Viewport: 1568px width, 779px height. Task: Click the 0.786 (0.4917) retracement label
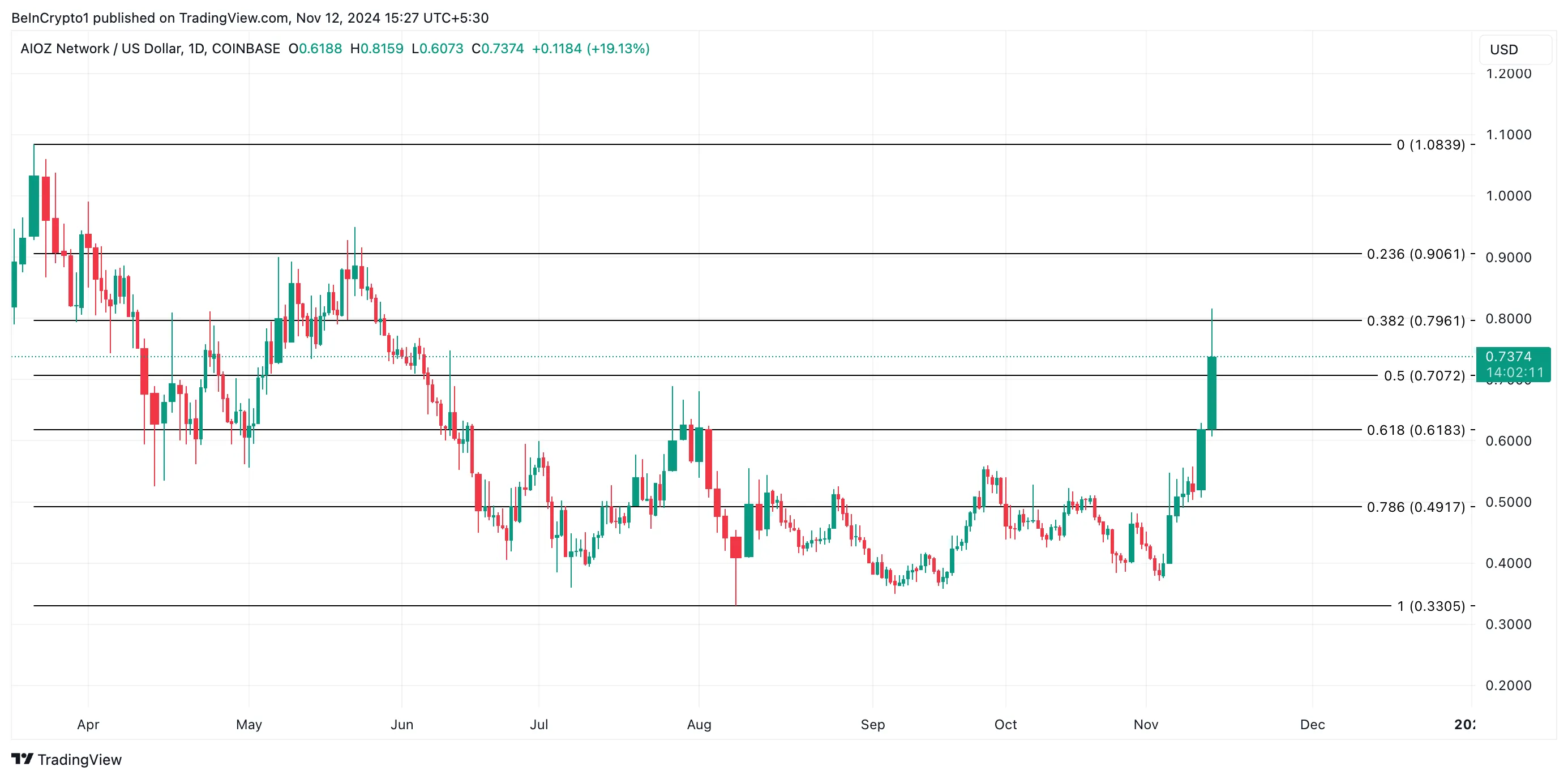1416,507
